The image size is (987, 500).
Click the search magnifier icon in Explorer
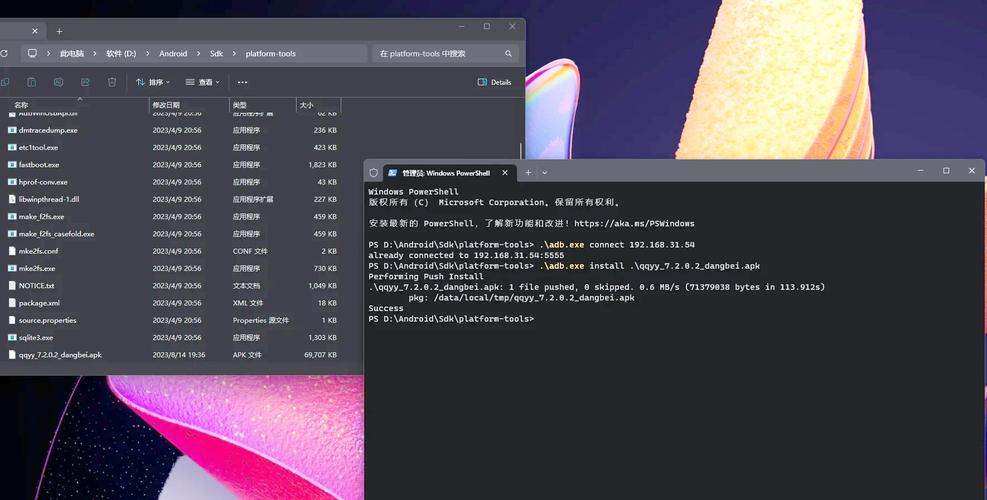pos(508,54)
